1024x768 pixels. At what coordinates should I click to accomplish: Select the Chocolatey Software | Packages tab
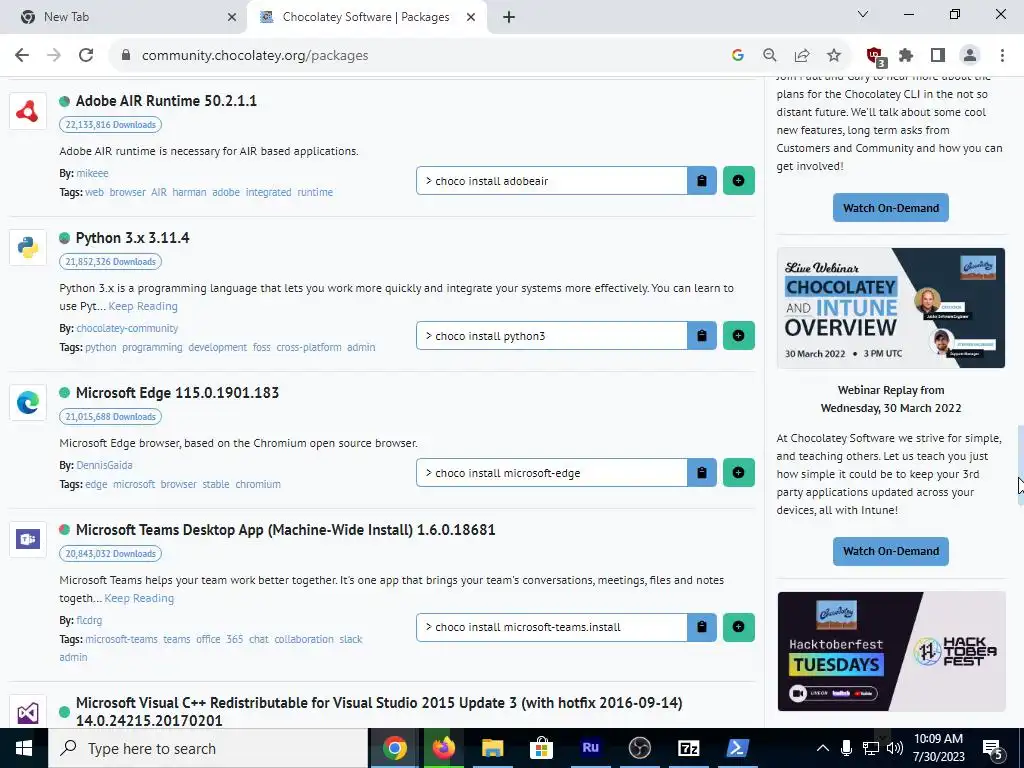click(366, 17)
